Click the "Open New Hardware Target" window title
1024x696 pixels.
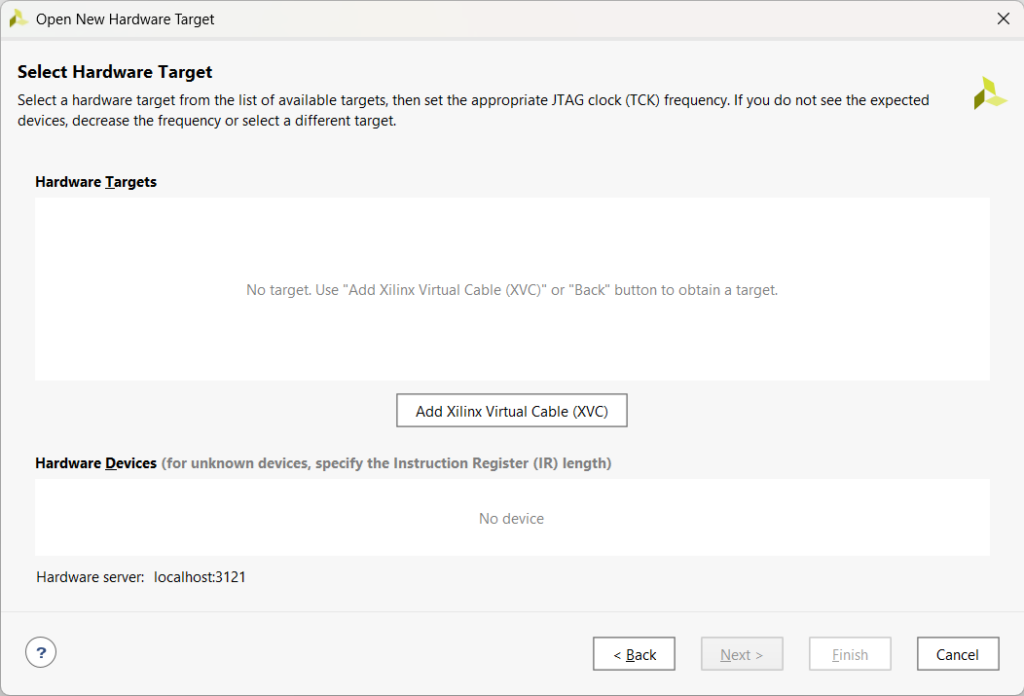[x=125, y=19]
